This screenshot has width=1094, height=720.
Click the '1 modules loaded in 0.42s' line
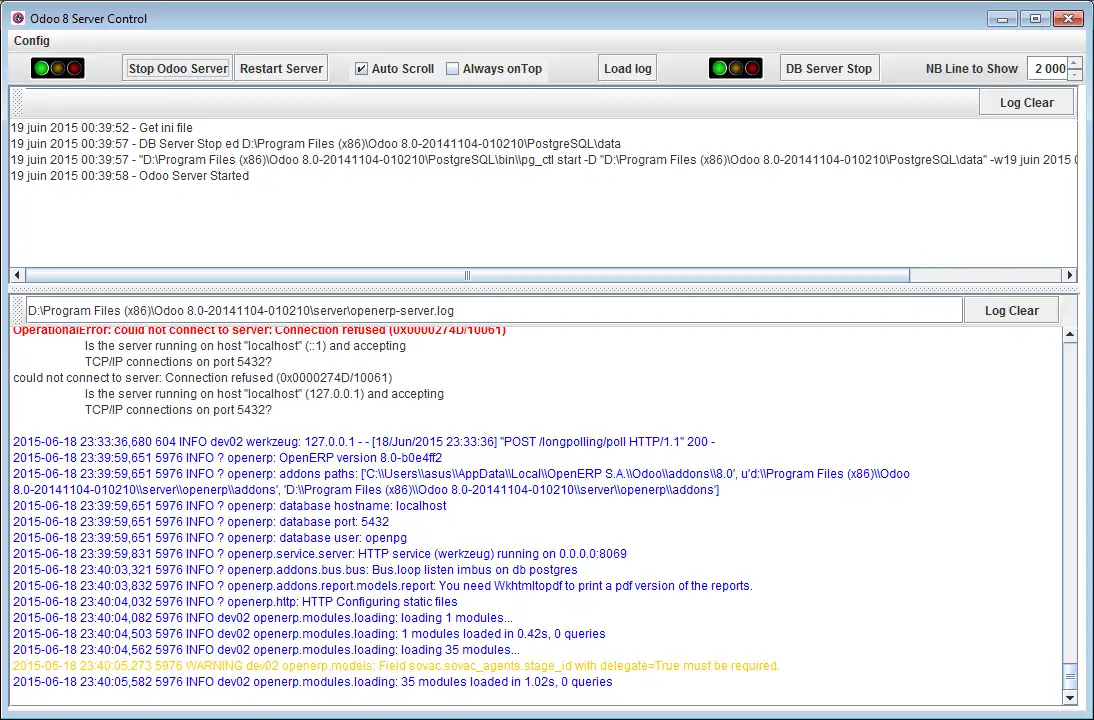309,634
